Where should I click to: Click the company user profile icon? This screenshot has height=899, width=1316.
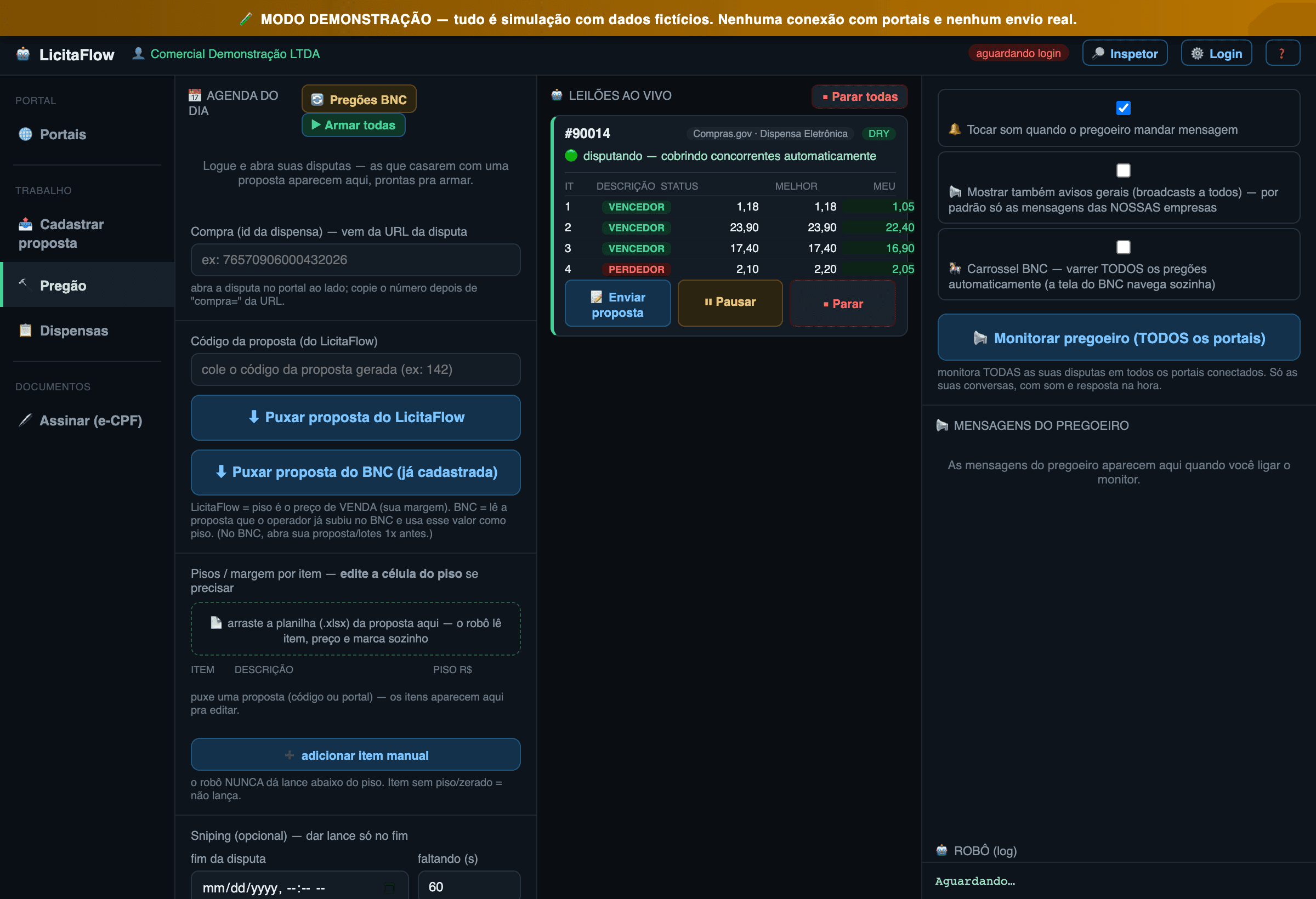click(x=138, y=54)
